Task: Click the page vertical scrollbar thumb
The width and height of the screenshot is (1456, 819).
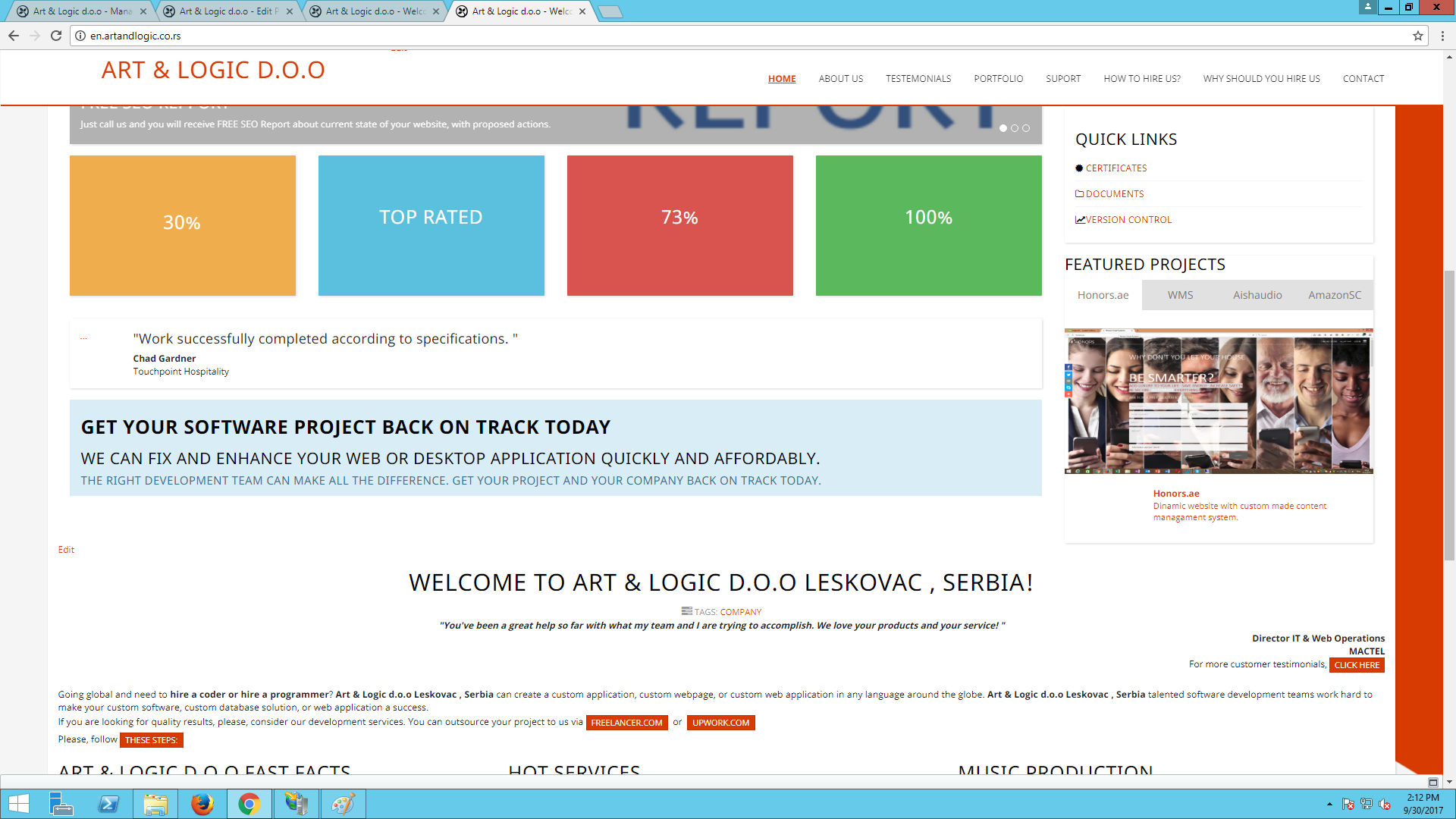Action: click(x=1449, y=415)
